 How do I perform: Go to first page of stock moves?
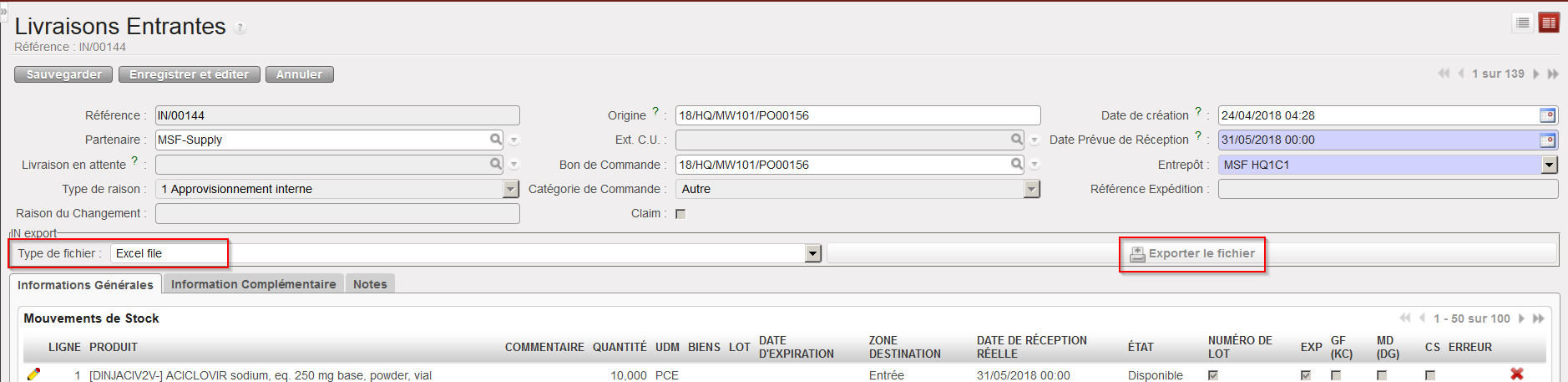coord(1405,318)
